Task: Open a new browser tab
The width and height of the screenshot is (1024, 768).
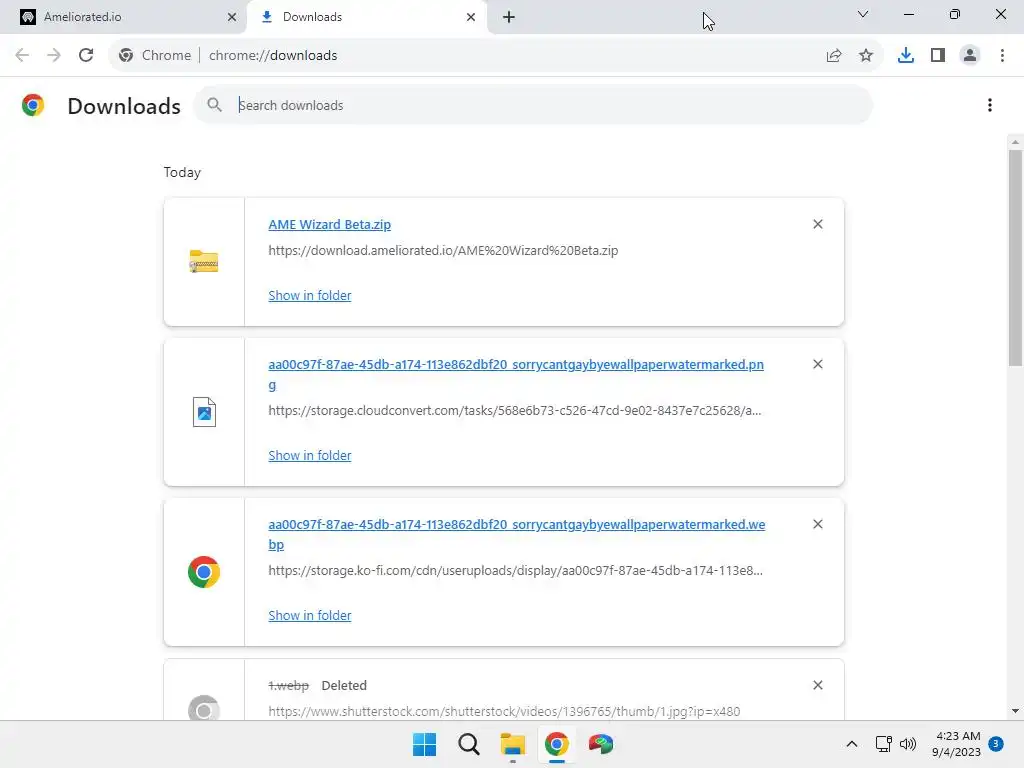Action: tap(509, 17)
